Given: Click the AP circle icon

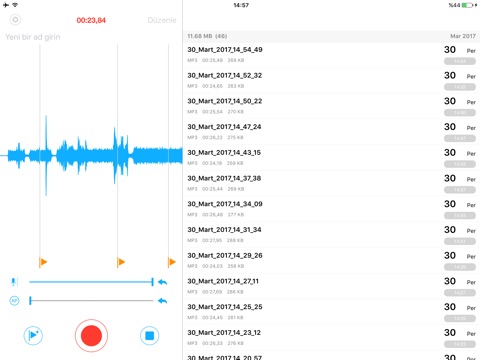Looking at the screenshot, I should [x=14, y=301].
